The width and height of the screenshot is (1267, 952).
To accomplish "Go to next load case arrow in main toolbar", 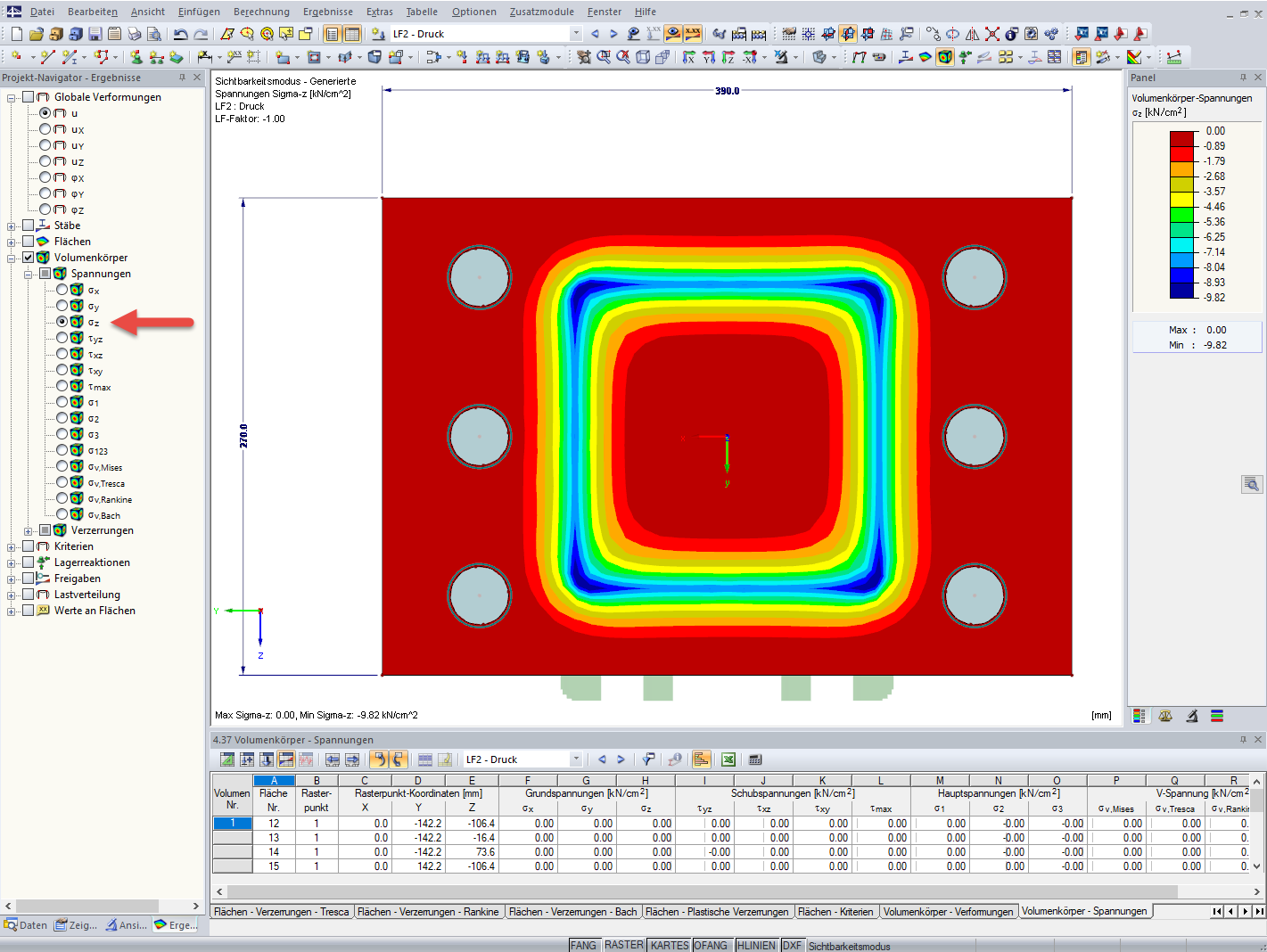I will 613,34.
